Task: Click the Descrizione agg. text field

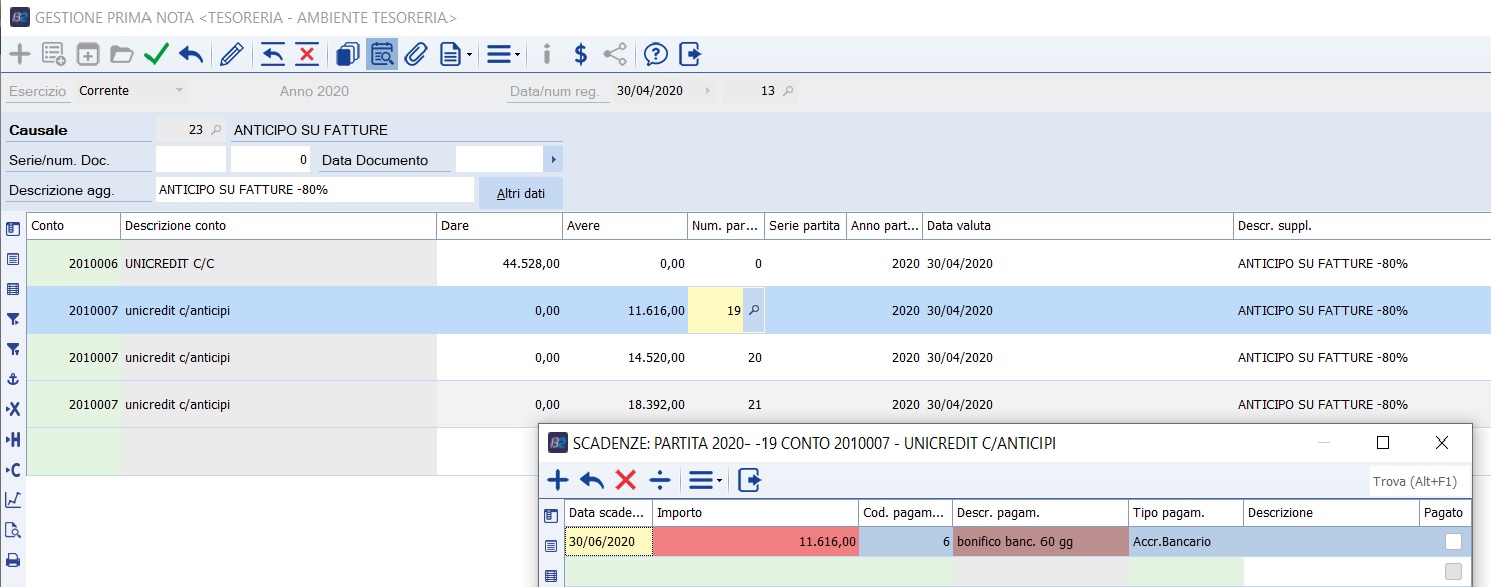Action: click(x=314, y=190)
